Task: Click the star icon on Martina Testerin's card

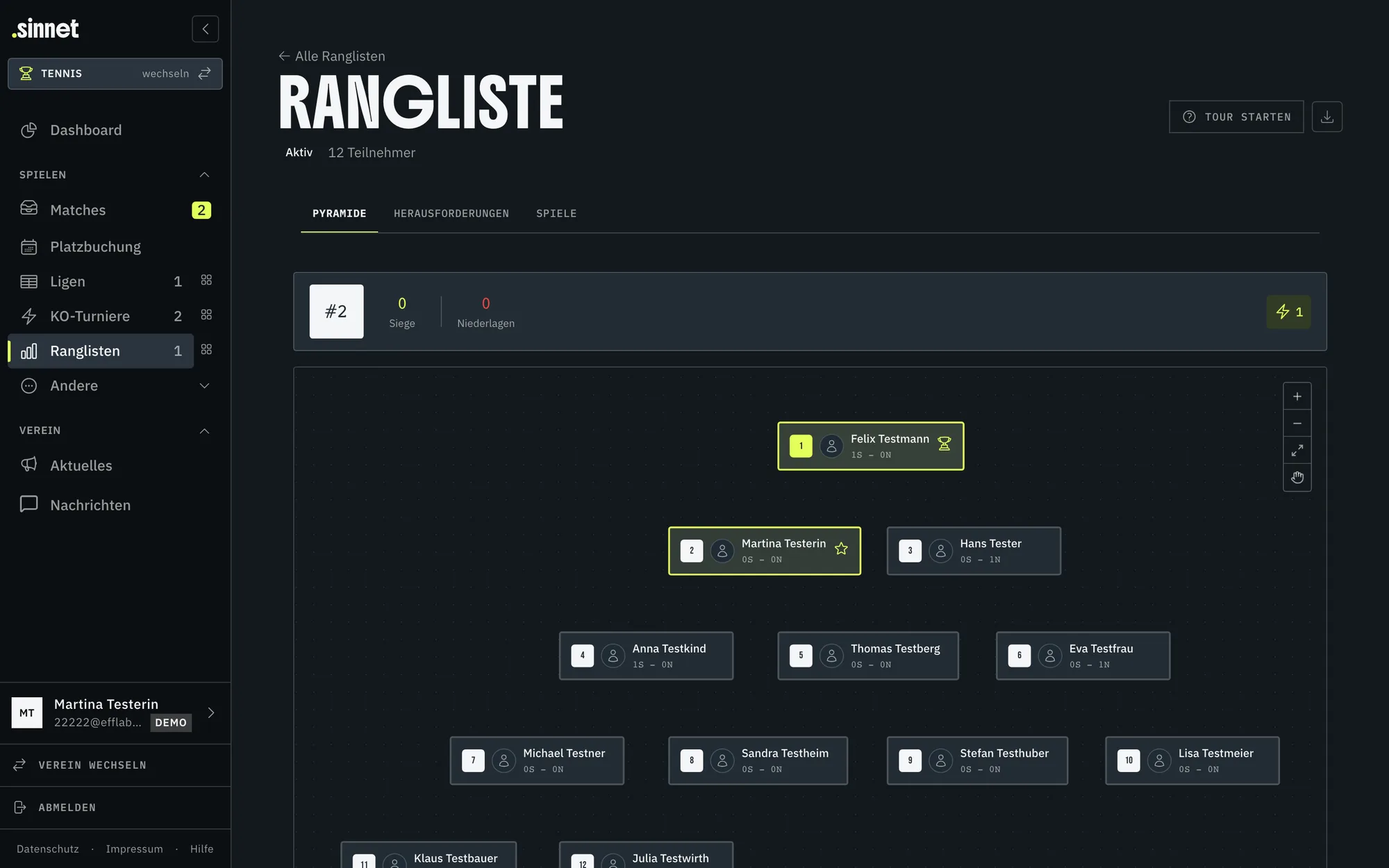Action: tap(841, 549)
